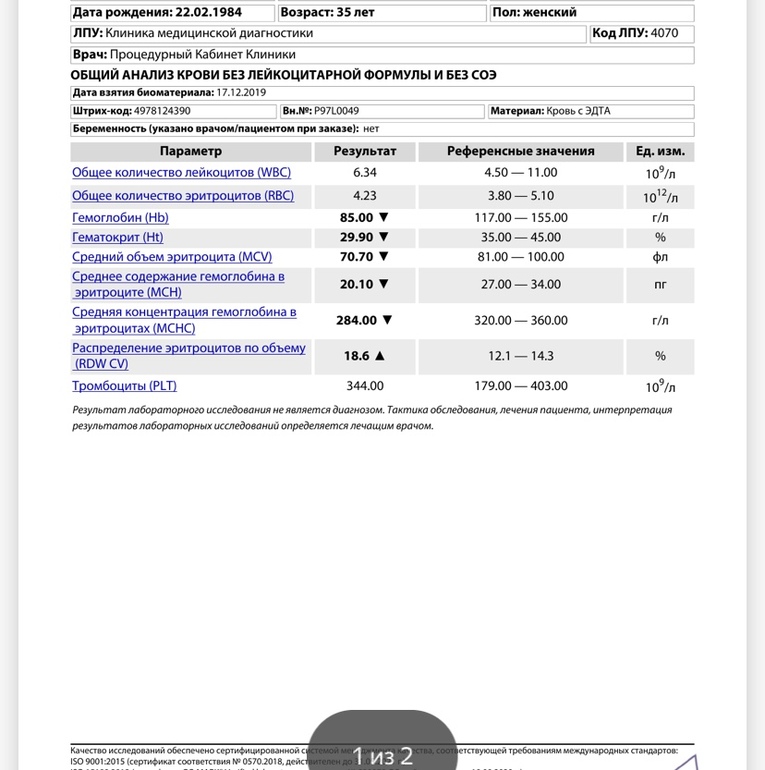The width and height of the screenshot is (765, 770).
Task: Tap the '1 из 2' page indicator
Action: pyautogui.click(x=382, y=755)
